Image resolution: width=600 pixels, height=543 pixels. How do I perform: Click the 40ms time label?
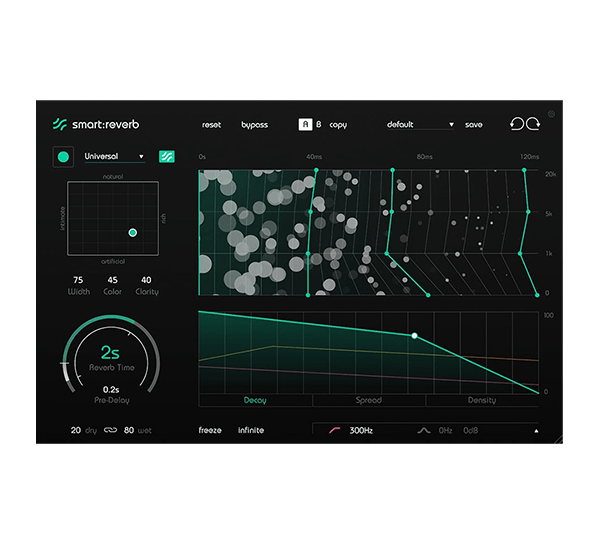tap(314, 157)
